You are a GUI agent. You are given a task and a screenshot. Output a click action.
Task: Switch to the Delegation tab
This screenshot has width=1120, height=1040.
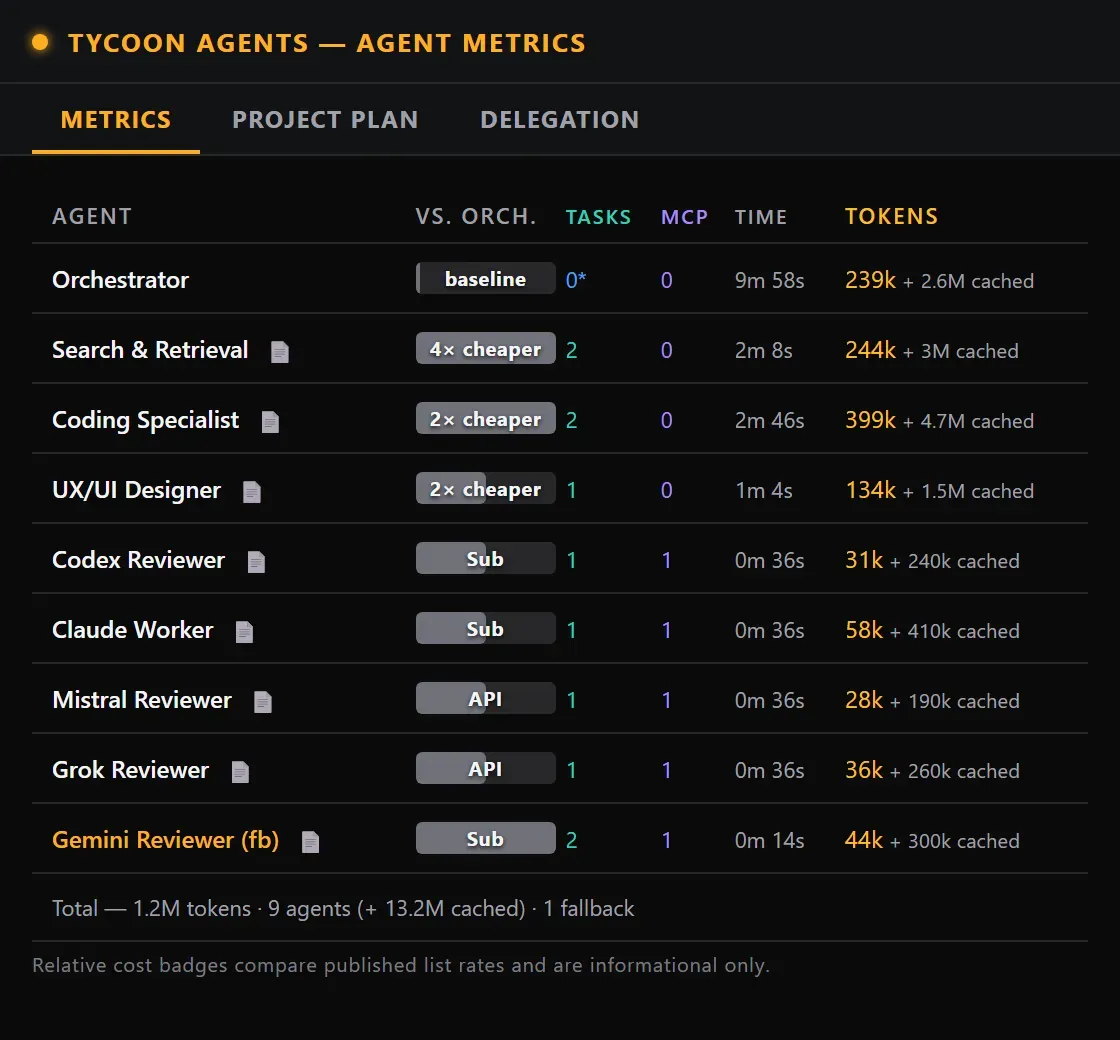click(559, 119)
